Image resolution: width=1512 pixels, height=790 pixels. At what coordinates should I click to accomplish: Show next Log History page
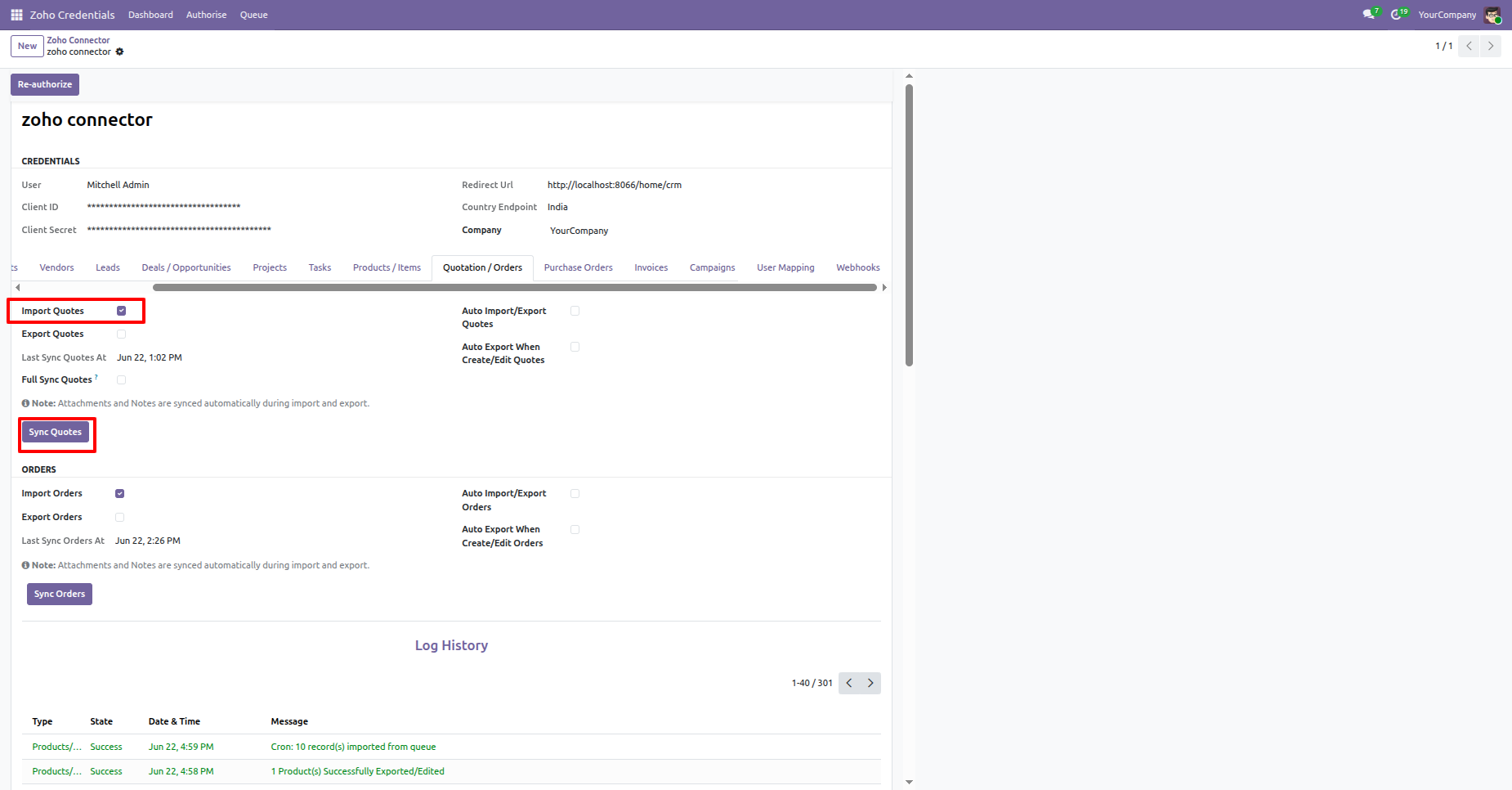870,683
